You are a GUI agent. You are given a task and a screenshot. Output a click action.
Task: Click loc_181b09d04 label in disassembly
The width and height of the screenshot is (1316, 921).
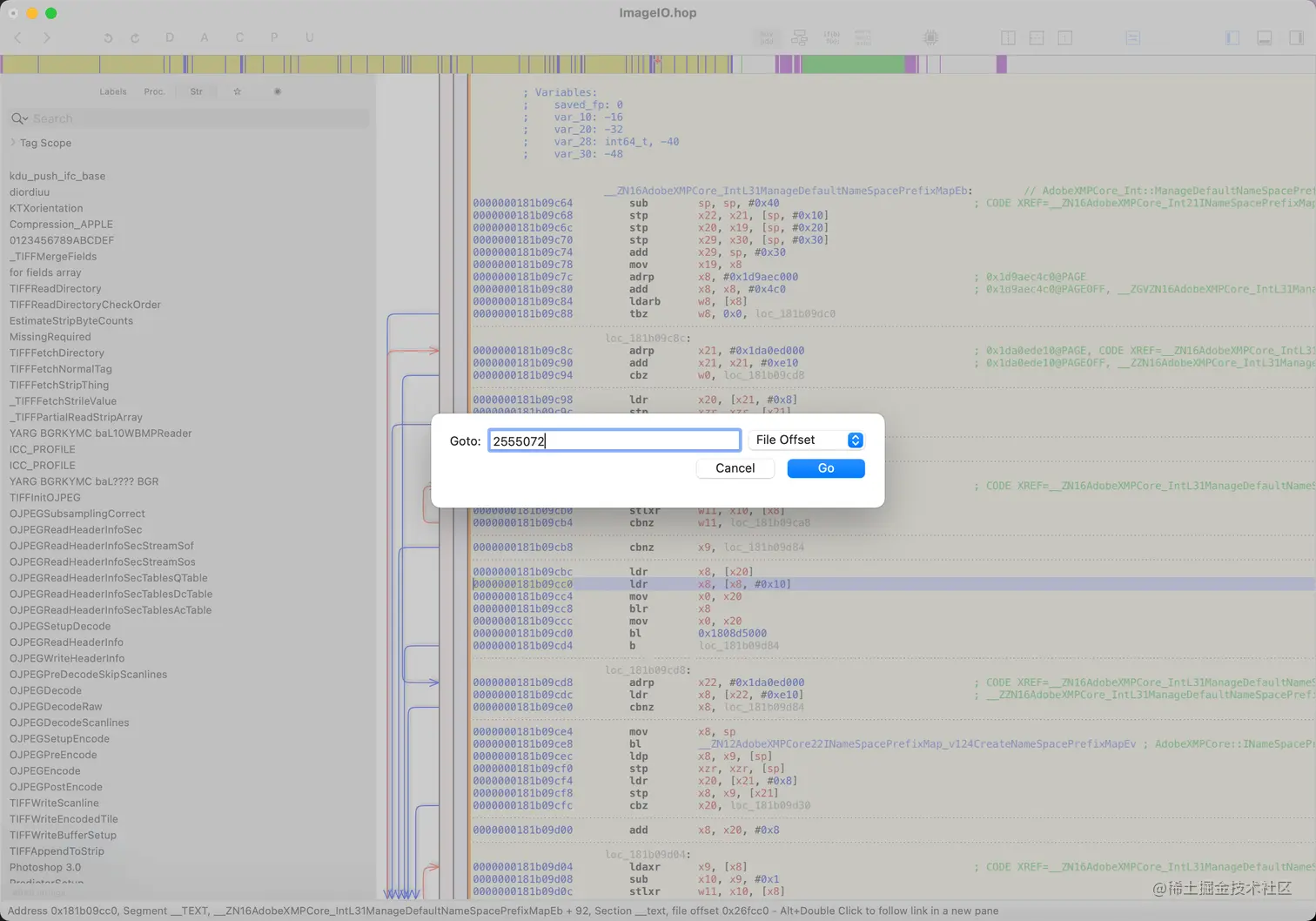(x=648, y=855)
